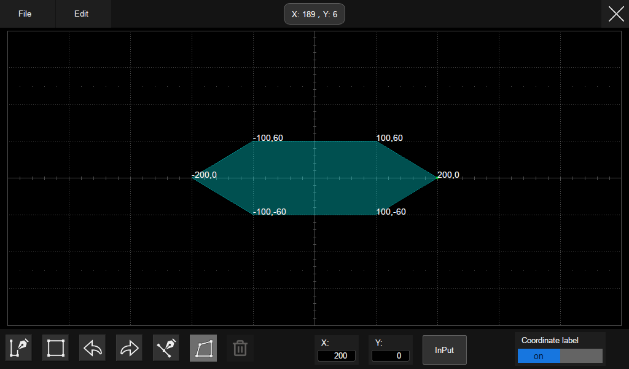629x369 pixels.
Task: Select the vertex labeled 100,60
Action: tap(376, 141)
